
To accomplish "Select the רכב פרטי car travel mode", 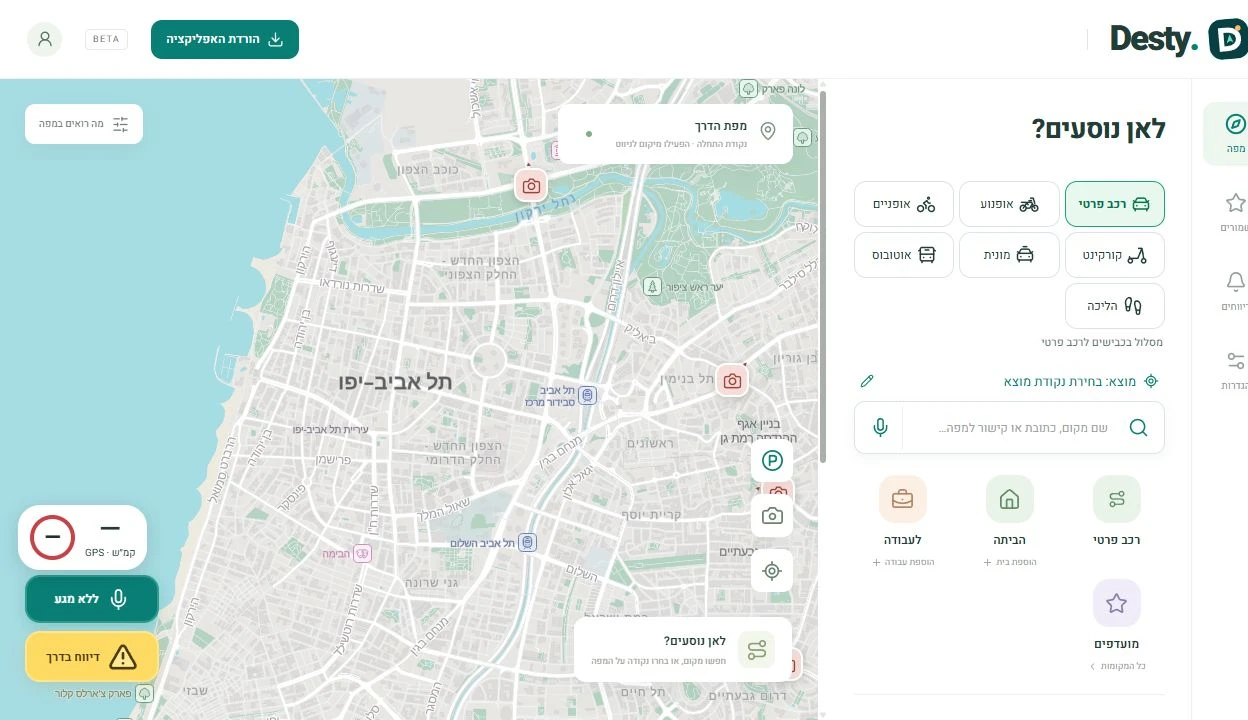I will point(1115,204).
